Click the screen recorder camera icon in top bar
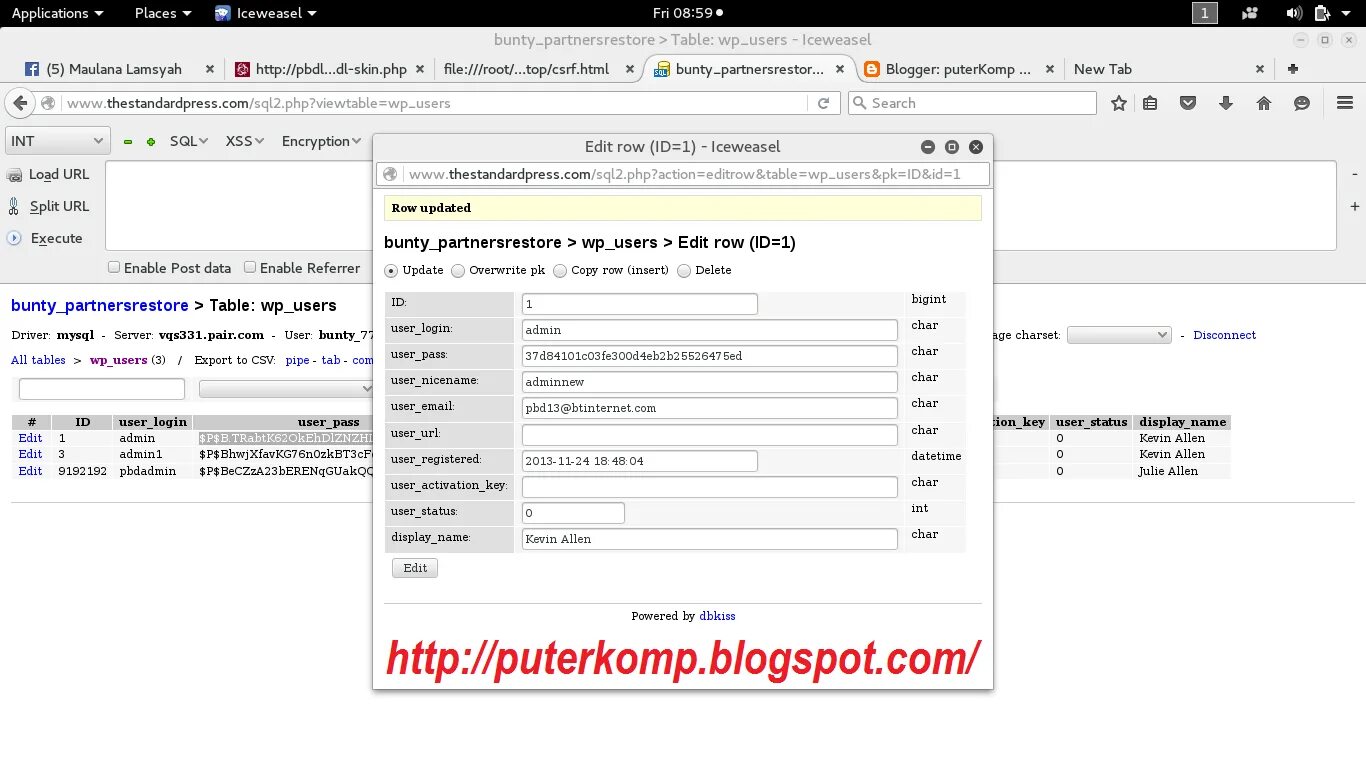The image size is (1366, 768). pyautogui.click(x=1250, y=13)
